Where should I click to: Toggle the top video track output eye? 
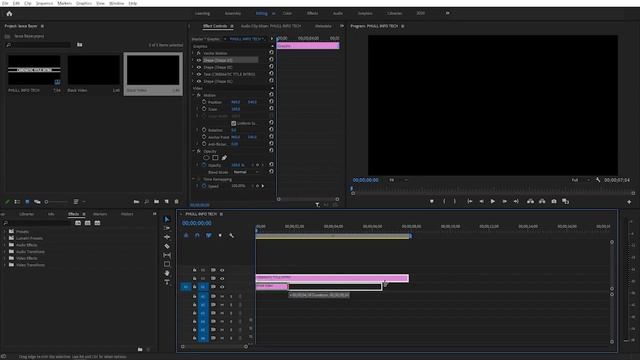pos(222,270)
